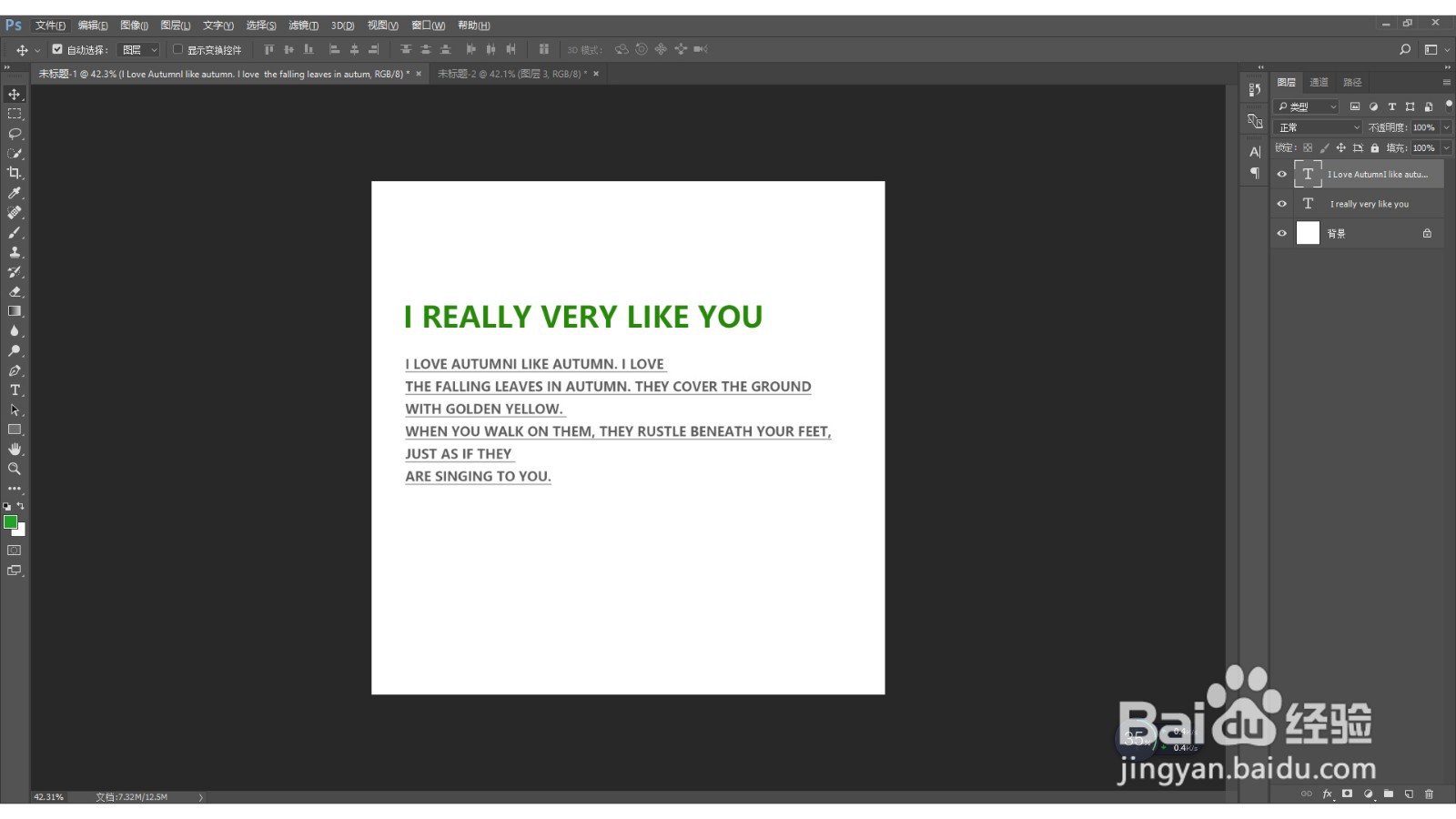This screenshot has width=1456, height=819.
Task: Select the History Brush tool
Action: 15,271
